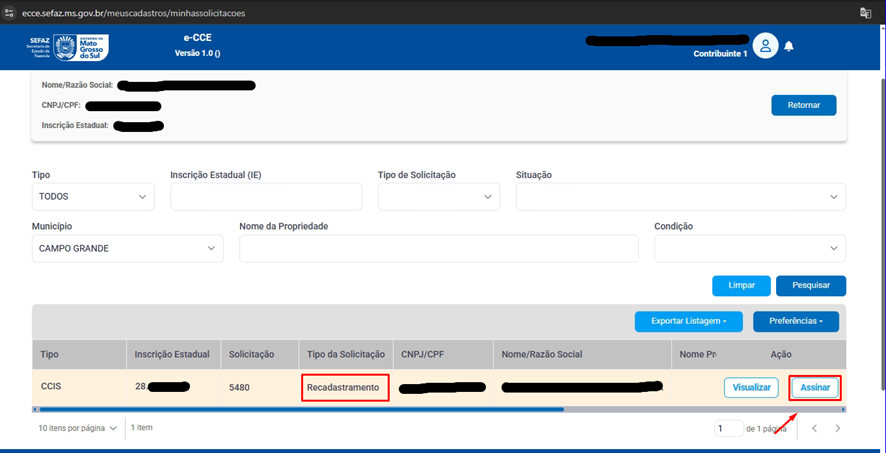Screen dimensions: 886x453
Task: Click the Nome da Propriedade input field
Action: (438, 248)
